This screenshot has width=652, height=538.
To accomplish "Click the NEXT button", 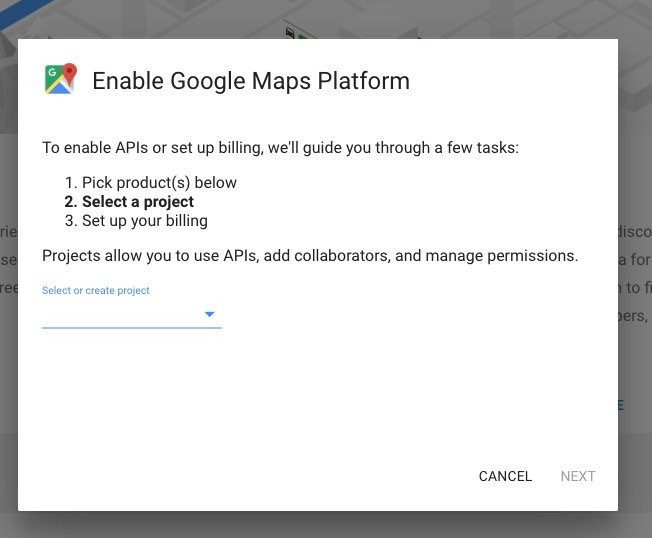I will click(x=578, y=476).
